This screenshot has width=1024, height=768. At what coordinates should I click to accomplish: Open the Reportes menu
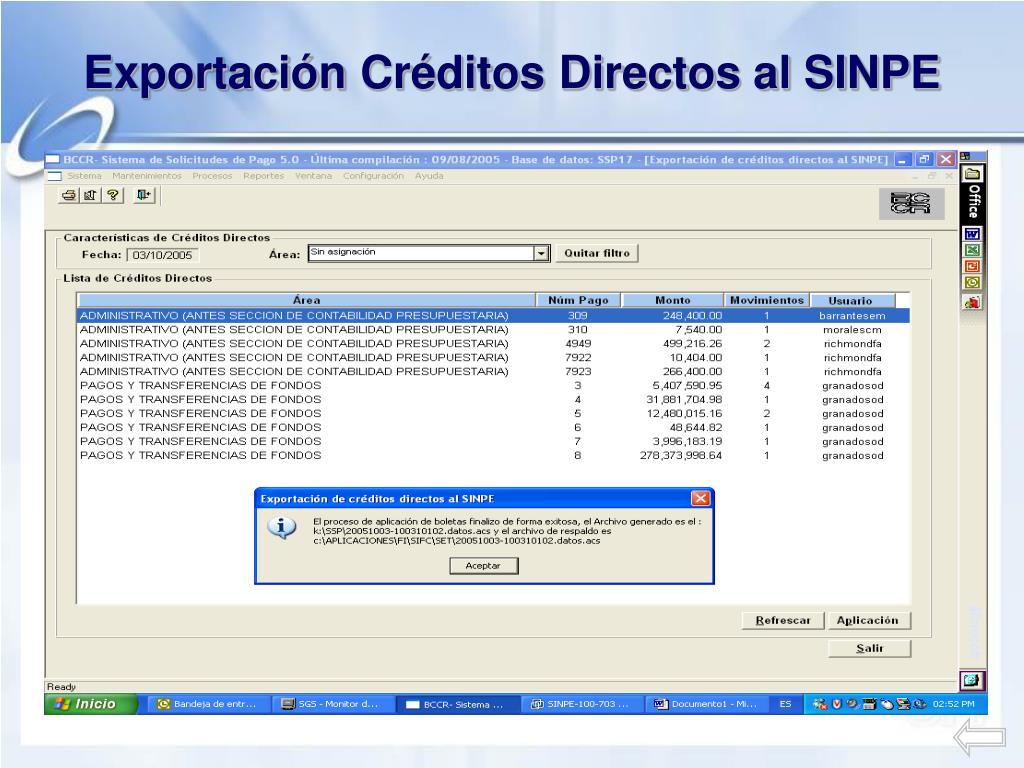click(x=264, y=176)
